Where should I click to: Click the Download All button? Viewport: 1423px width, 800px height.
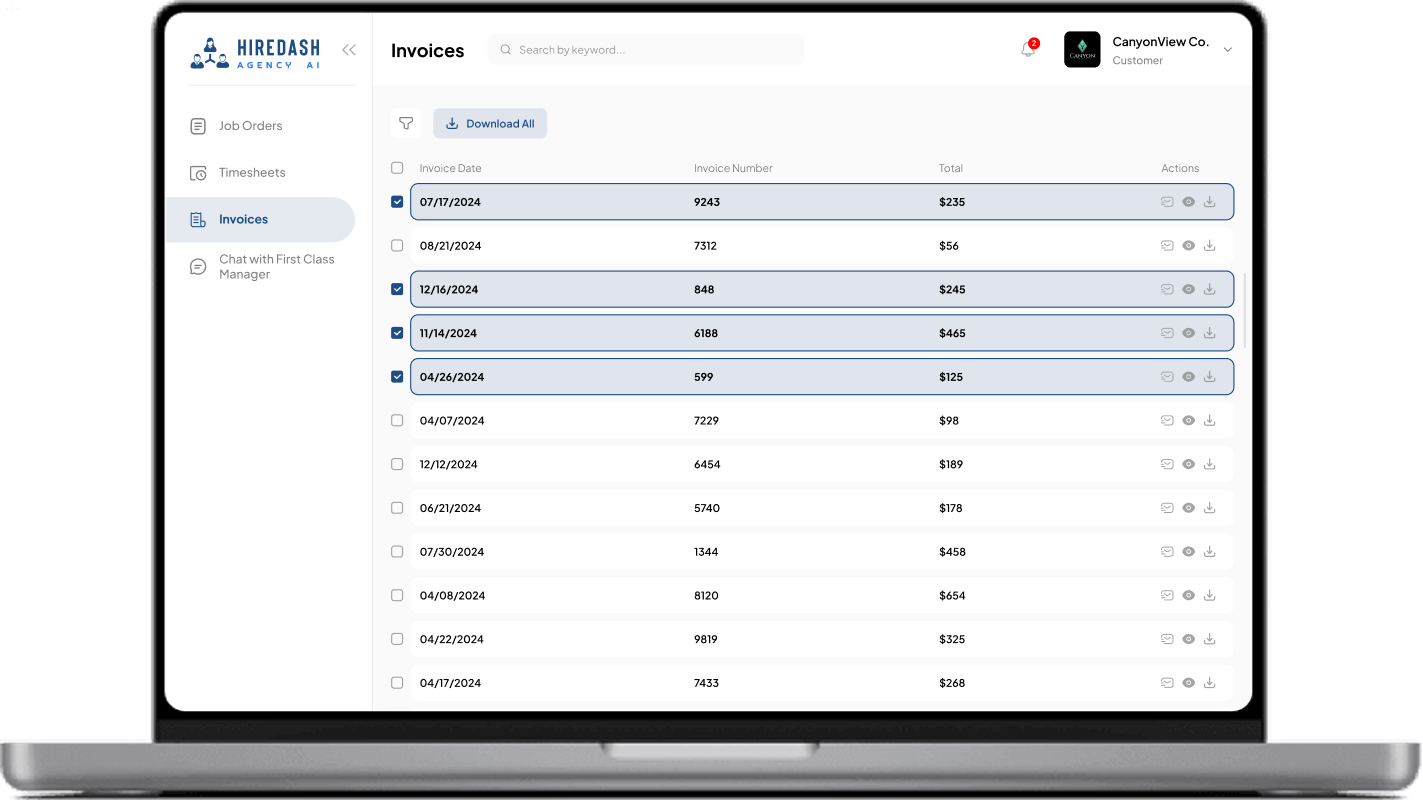click(490, 123)
